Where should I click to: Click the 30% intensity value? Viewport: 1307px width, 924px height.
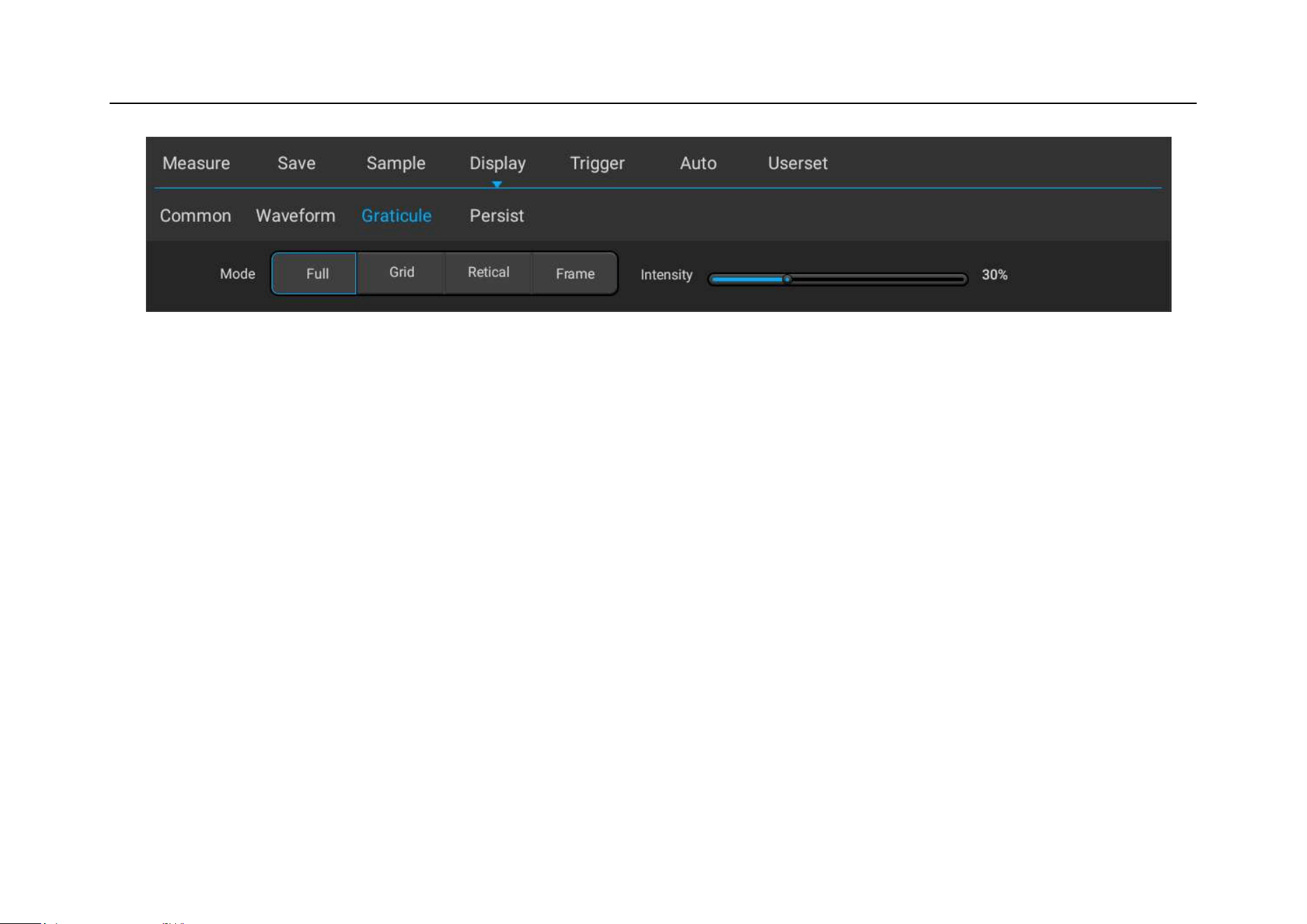point(994,275)
